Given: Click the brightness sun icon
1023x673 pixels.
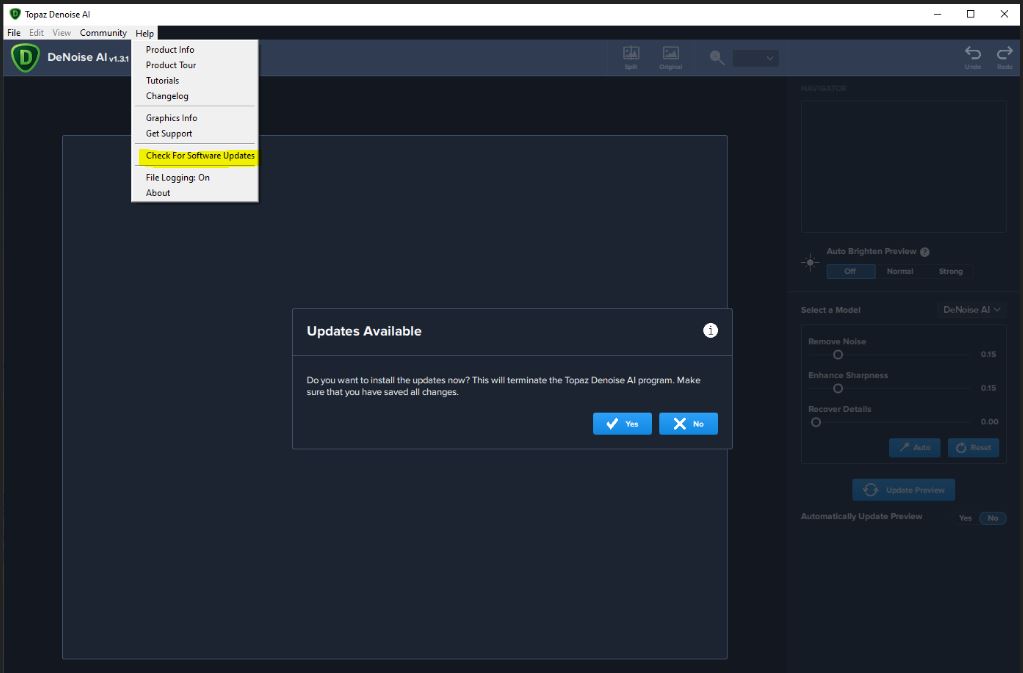Looking at the screenshot, I should (x=810, y=262).
